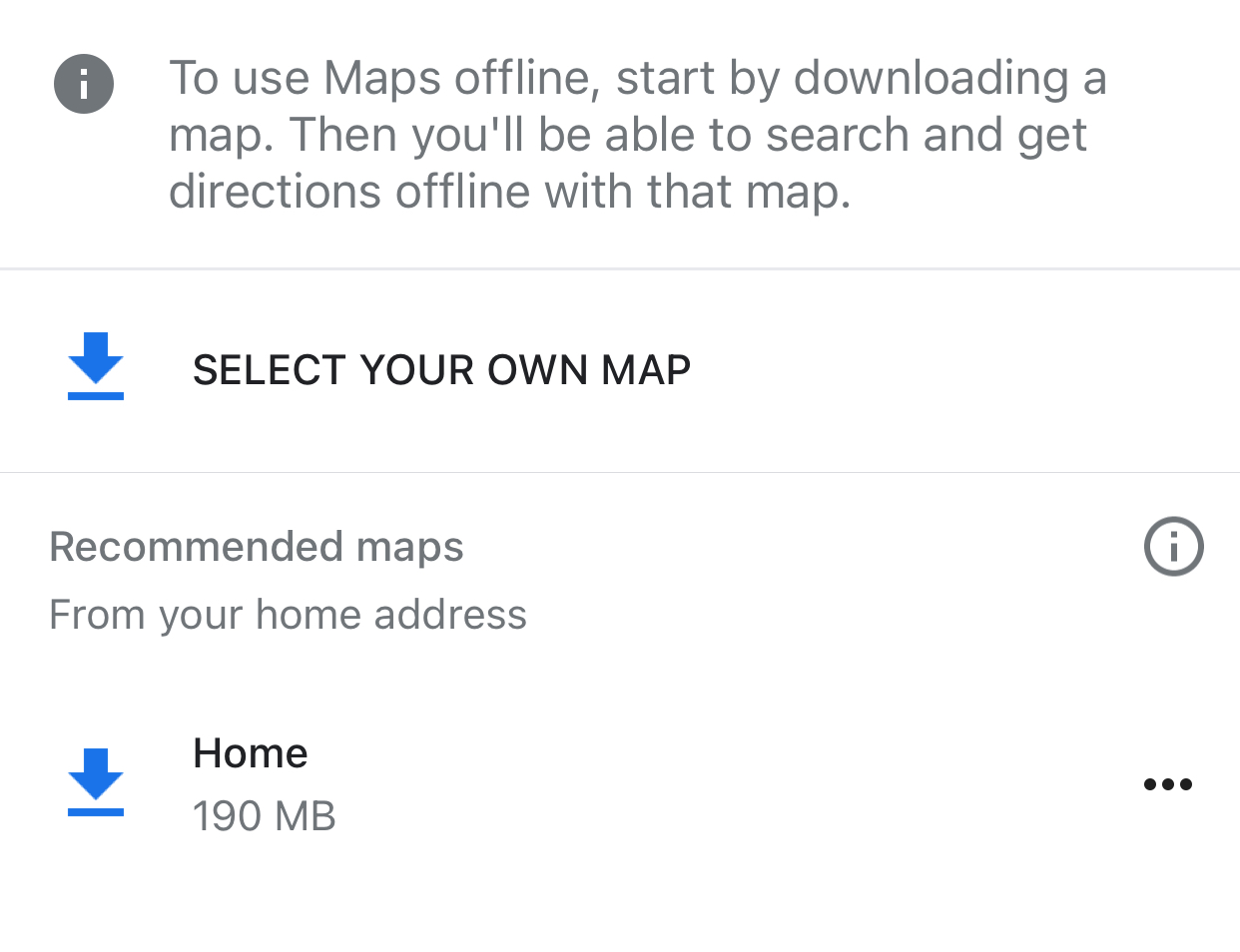The height and width of the screenshot is (952, 1240).
Task: Click the gray info icon near the offline instructions
Action: pyautogui.click(x=84, y=84)
